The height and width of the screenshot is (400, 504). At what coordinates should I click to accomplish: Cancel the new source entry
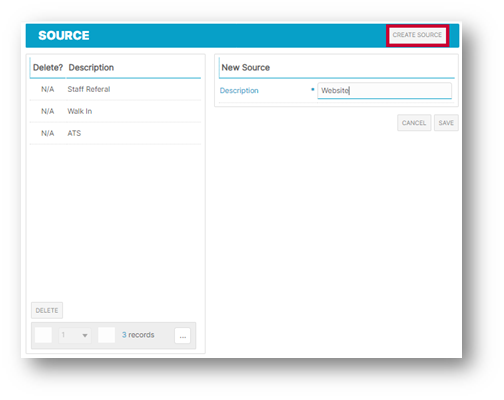[x=414, y=123]
